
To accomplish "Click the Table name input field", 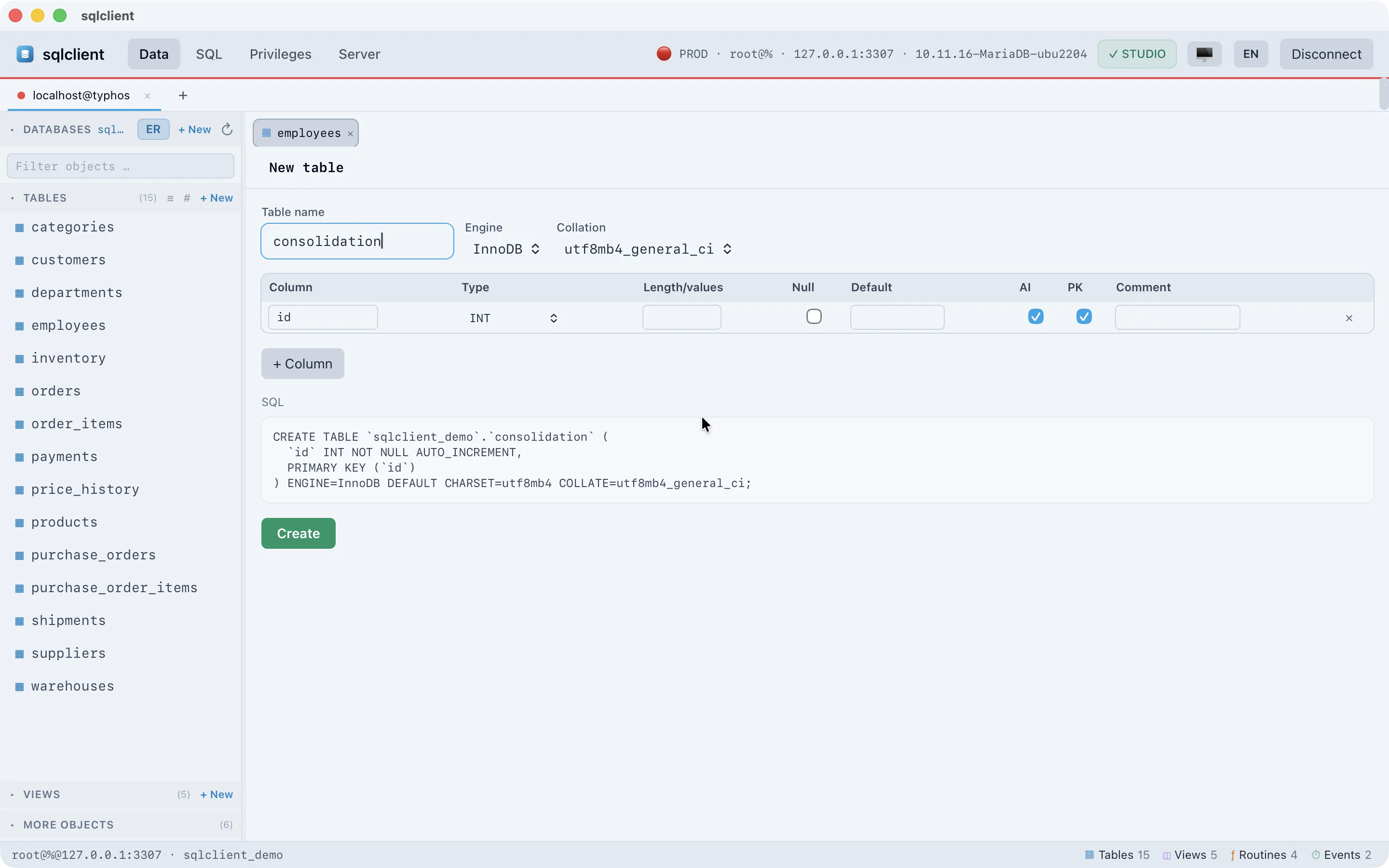I will pyautogui.click(x=357, y=241).
